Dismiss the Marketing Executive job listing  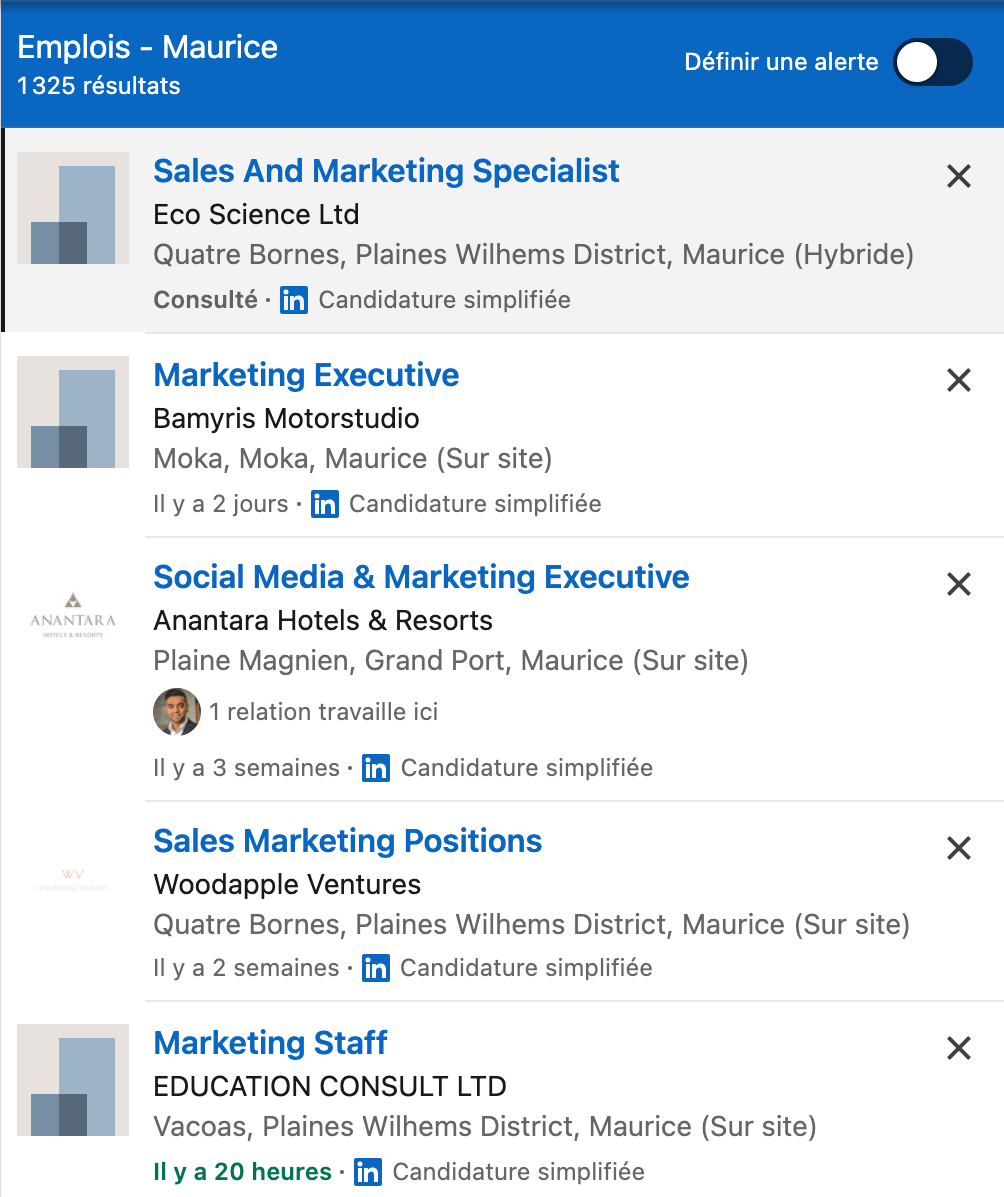pyautogui.click(x=958, y=380)
